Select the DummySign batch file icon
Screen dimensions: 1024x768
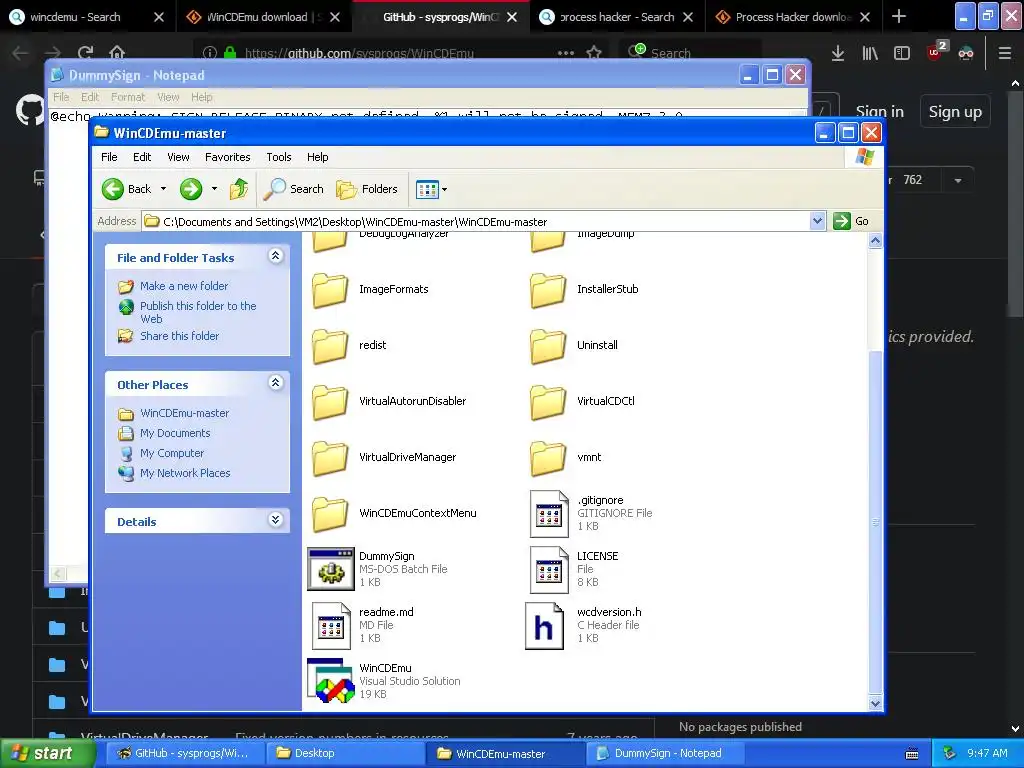click(x=331, y=569)
